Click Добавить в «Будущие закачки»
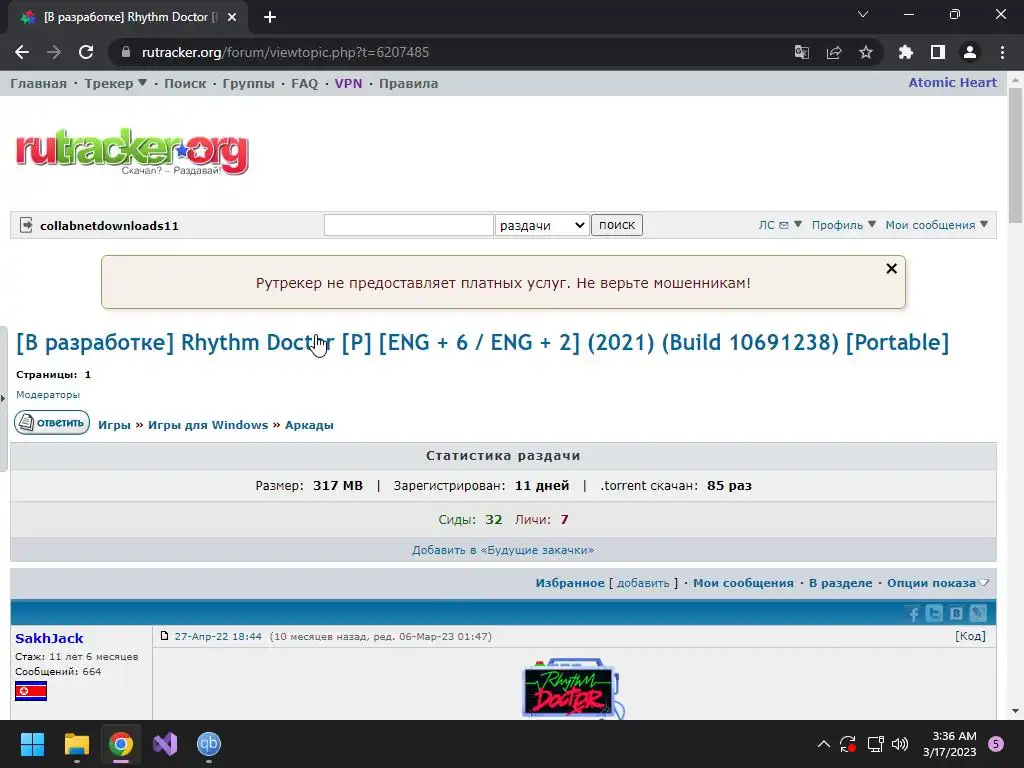Screen dimensions: 1024x768 tap(503, 551)
